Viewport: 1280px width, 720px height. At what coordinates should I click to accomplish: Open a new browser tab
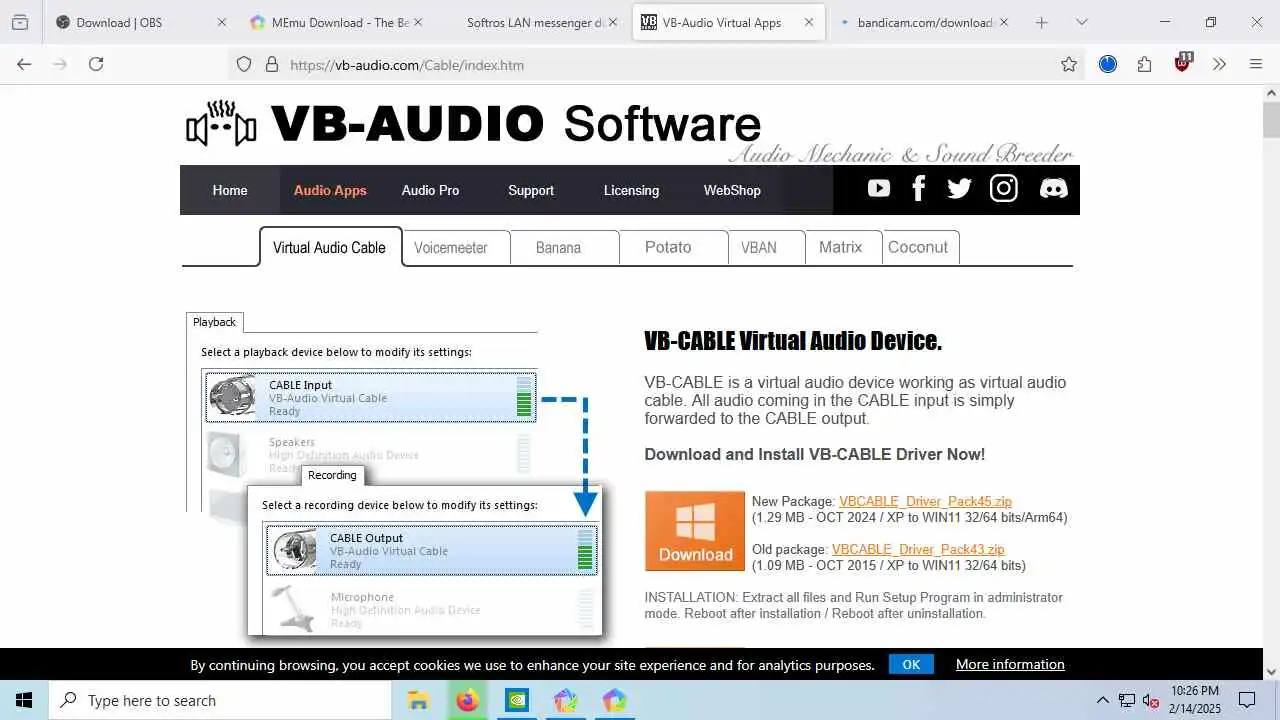1041,22
